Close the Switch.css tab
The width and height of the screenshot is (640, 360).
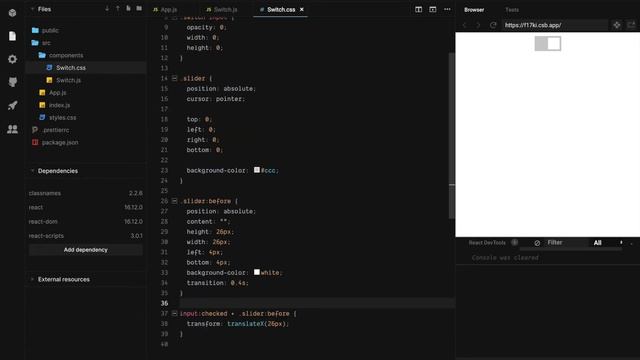pyautogui.click(x=302, y=9)
